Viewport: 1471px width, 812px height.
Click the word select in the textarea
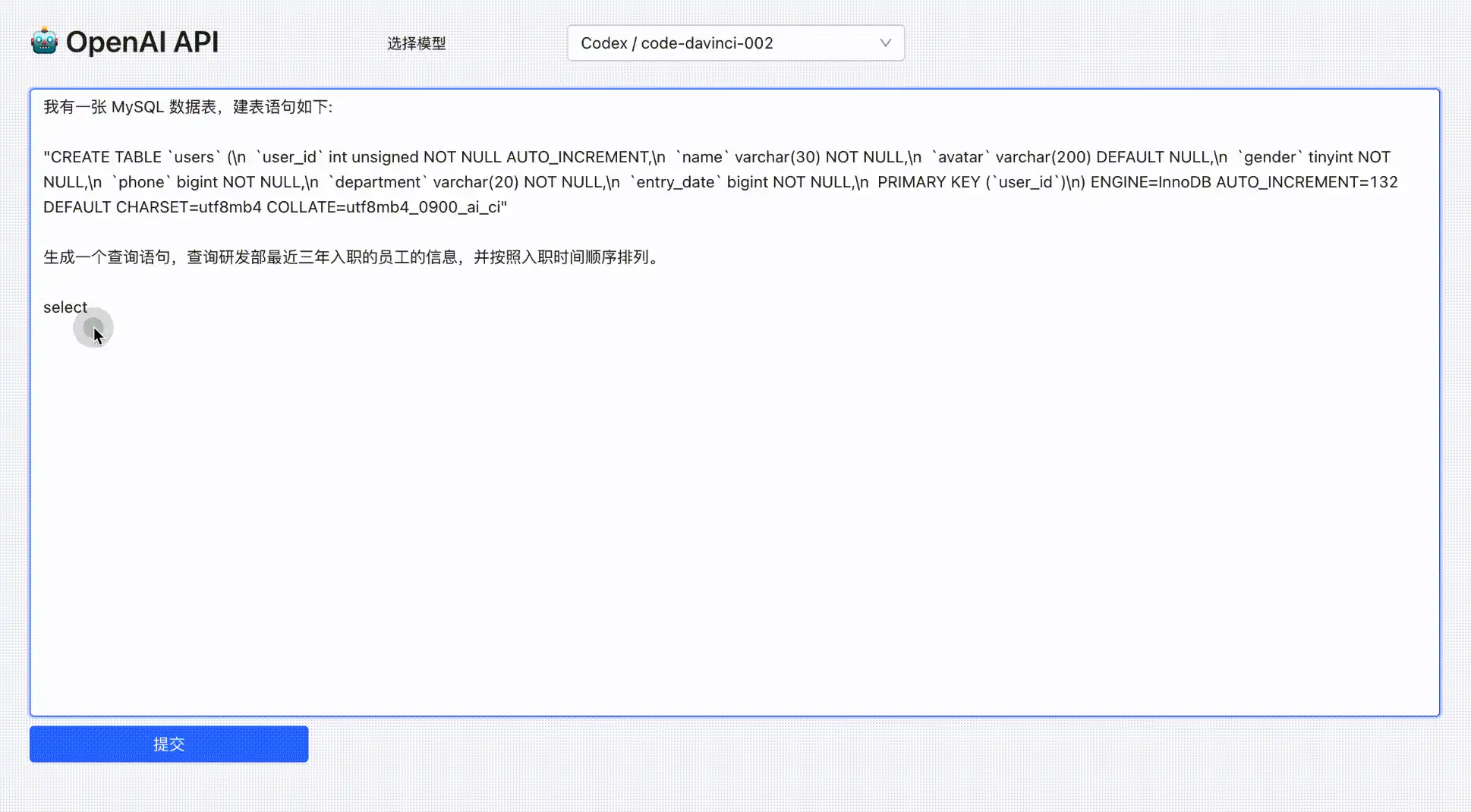tap(65, 307)
